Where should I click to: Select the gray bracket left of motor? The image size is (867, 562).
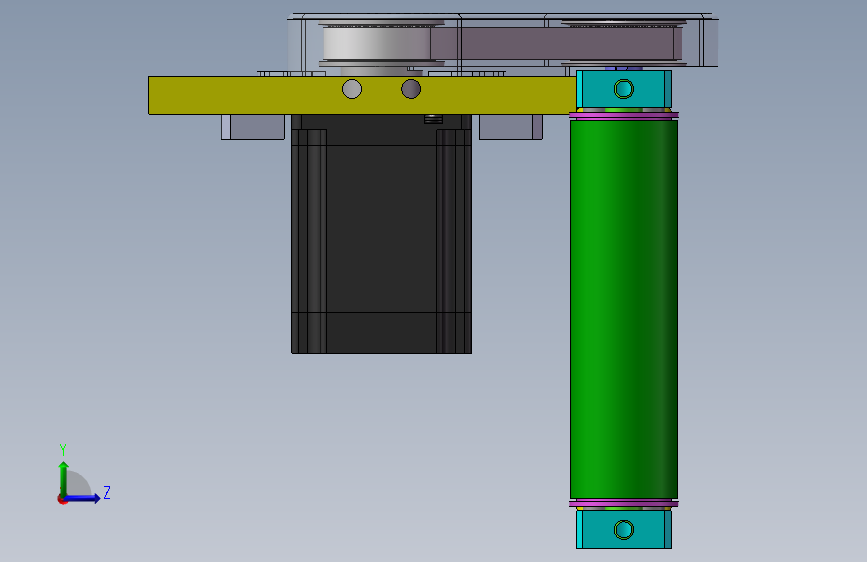click(253, 127)
